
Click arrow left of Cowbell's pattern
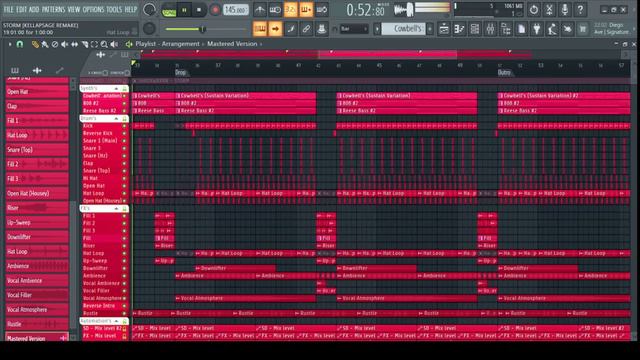point(377,29)
